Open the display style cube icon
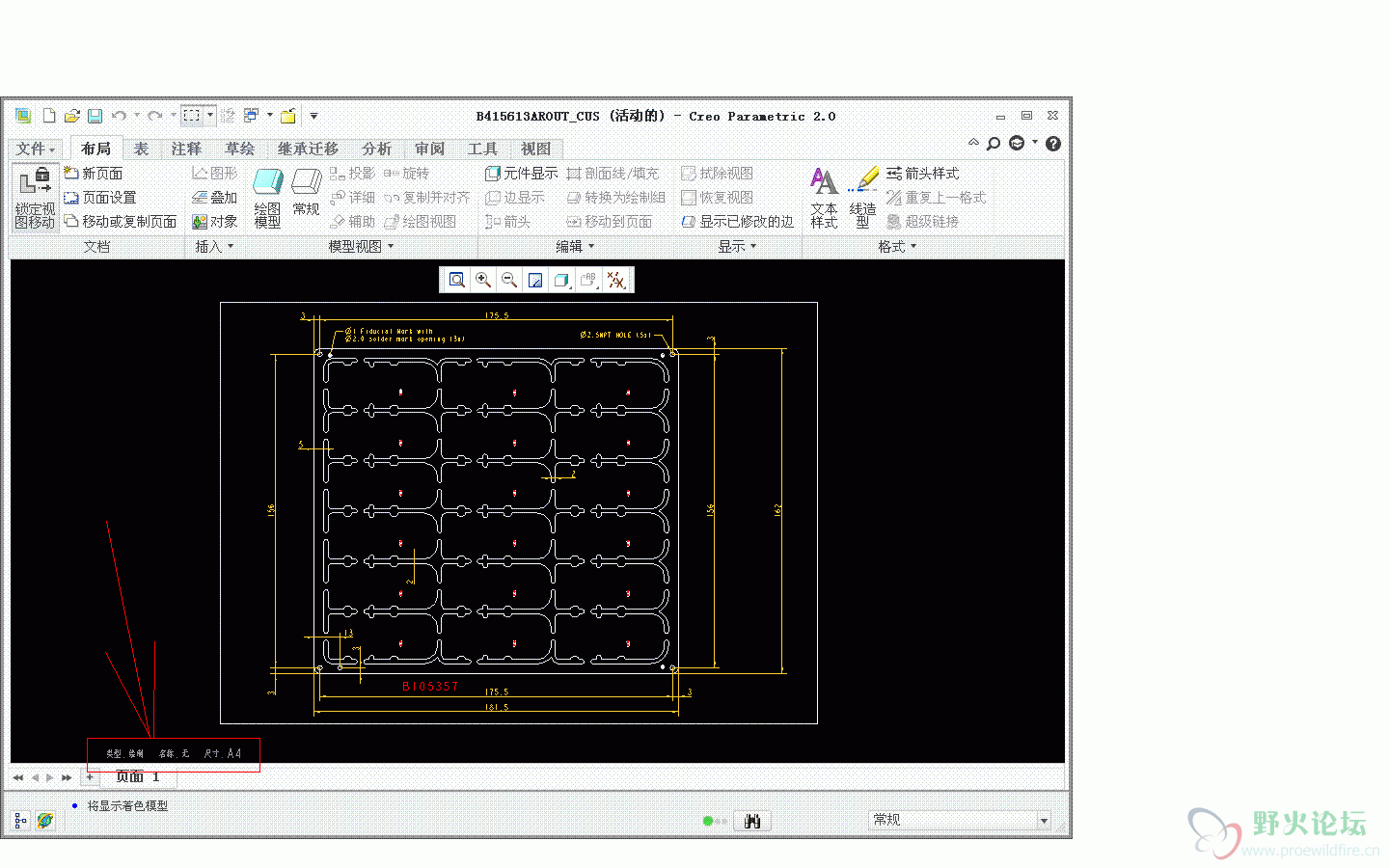1389x868 pixels. pyautogui.click(x=561, y=280)
